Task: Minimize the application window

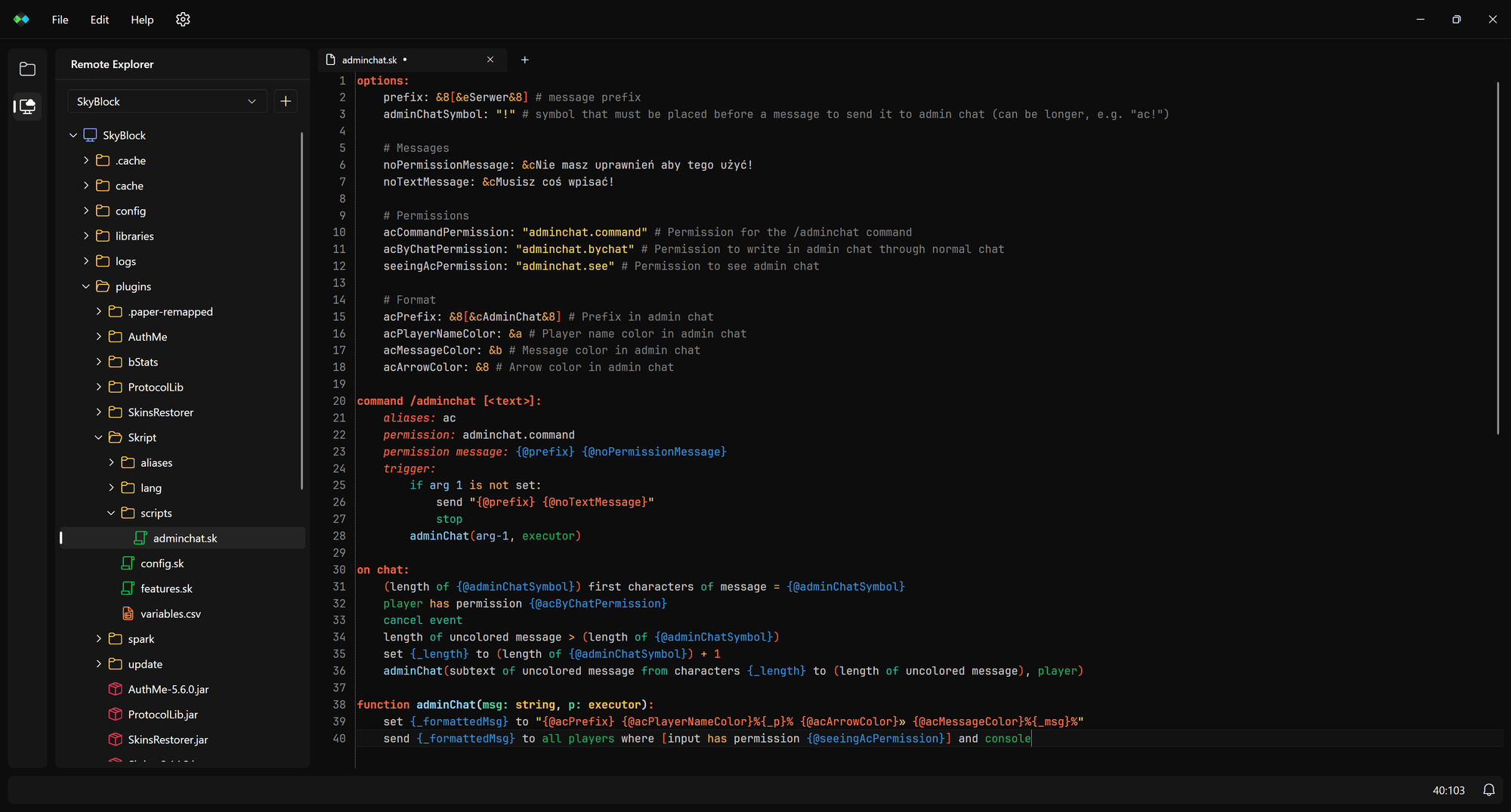Action: pos(1420,20)
